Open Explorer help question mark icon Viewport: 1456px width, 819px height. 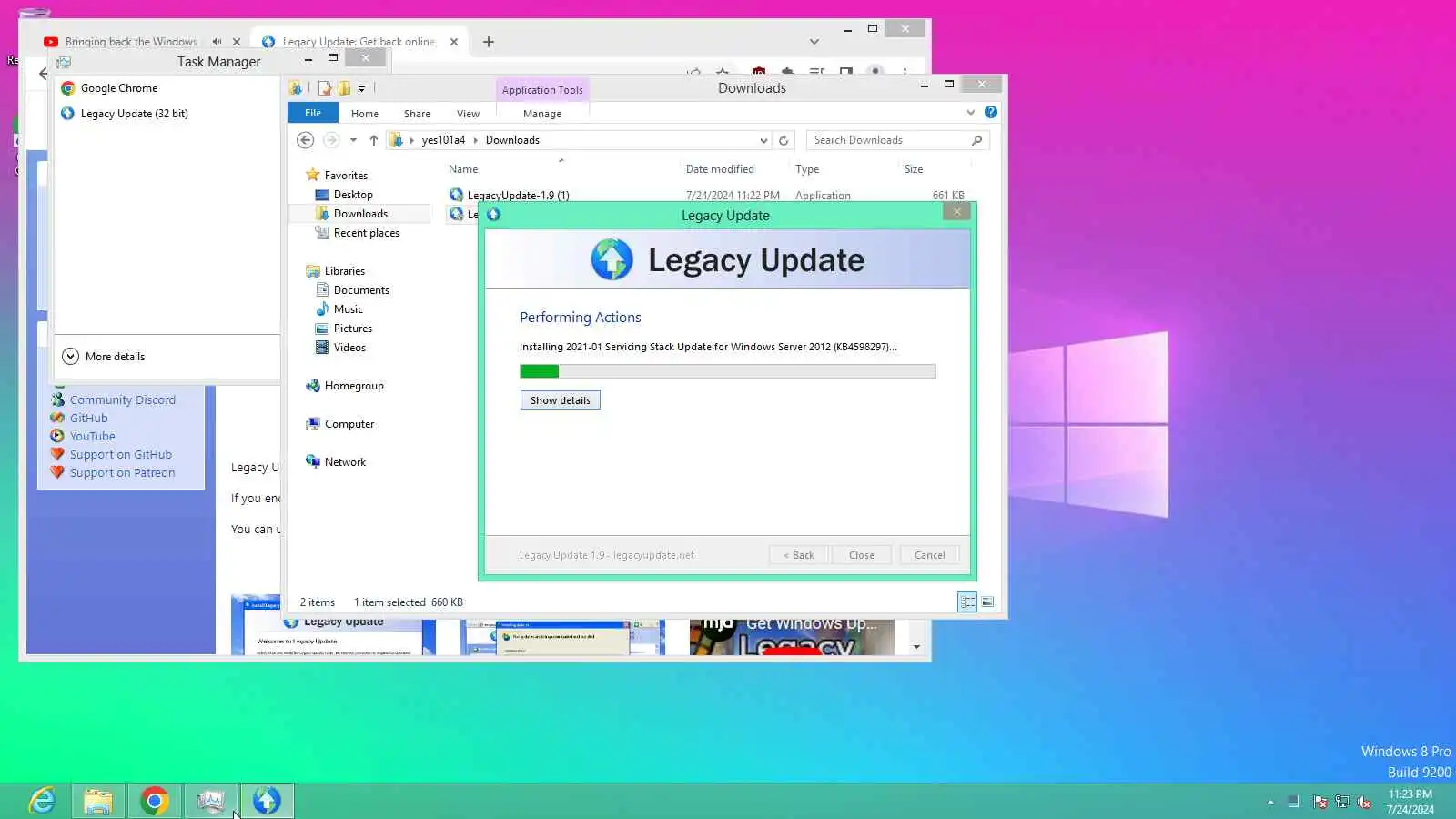(x=991, y=112)
